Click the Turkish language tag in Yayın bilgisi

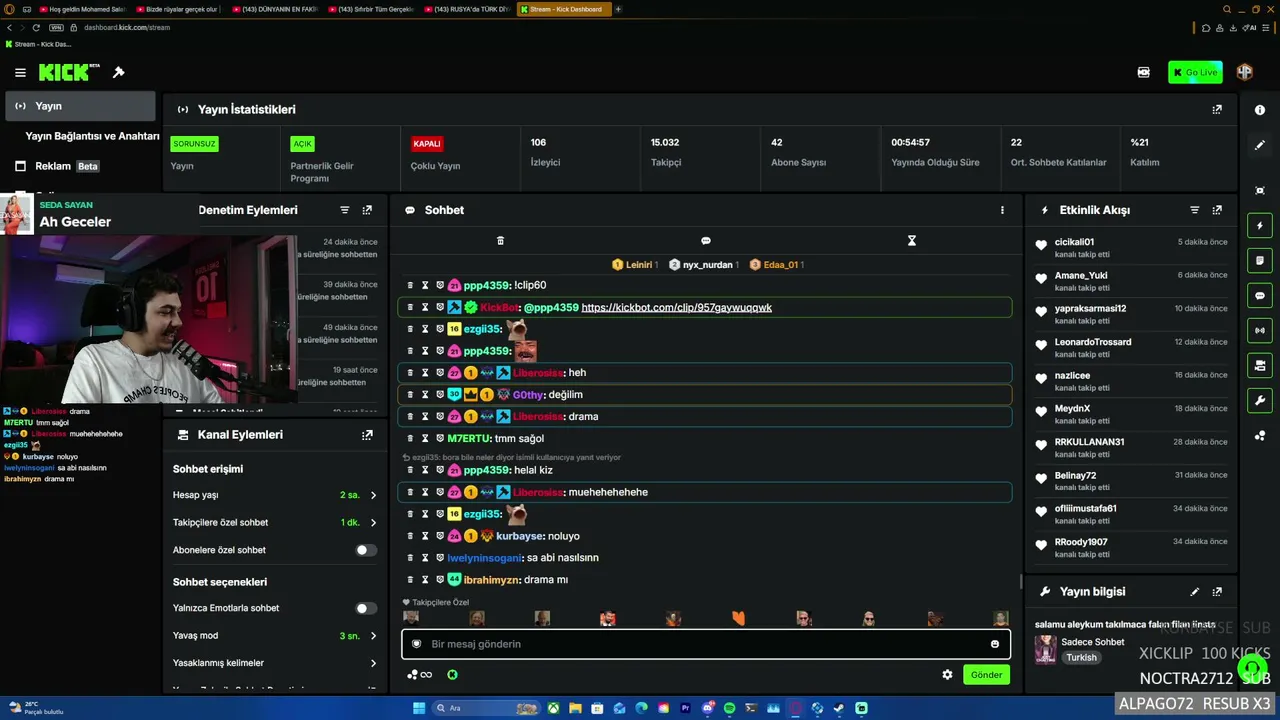pyautogui.click(x=1081, y=658)
